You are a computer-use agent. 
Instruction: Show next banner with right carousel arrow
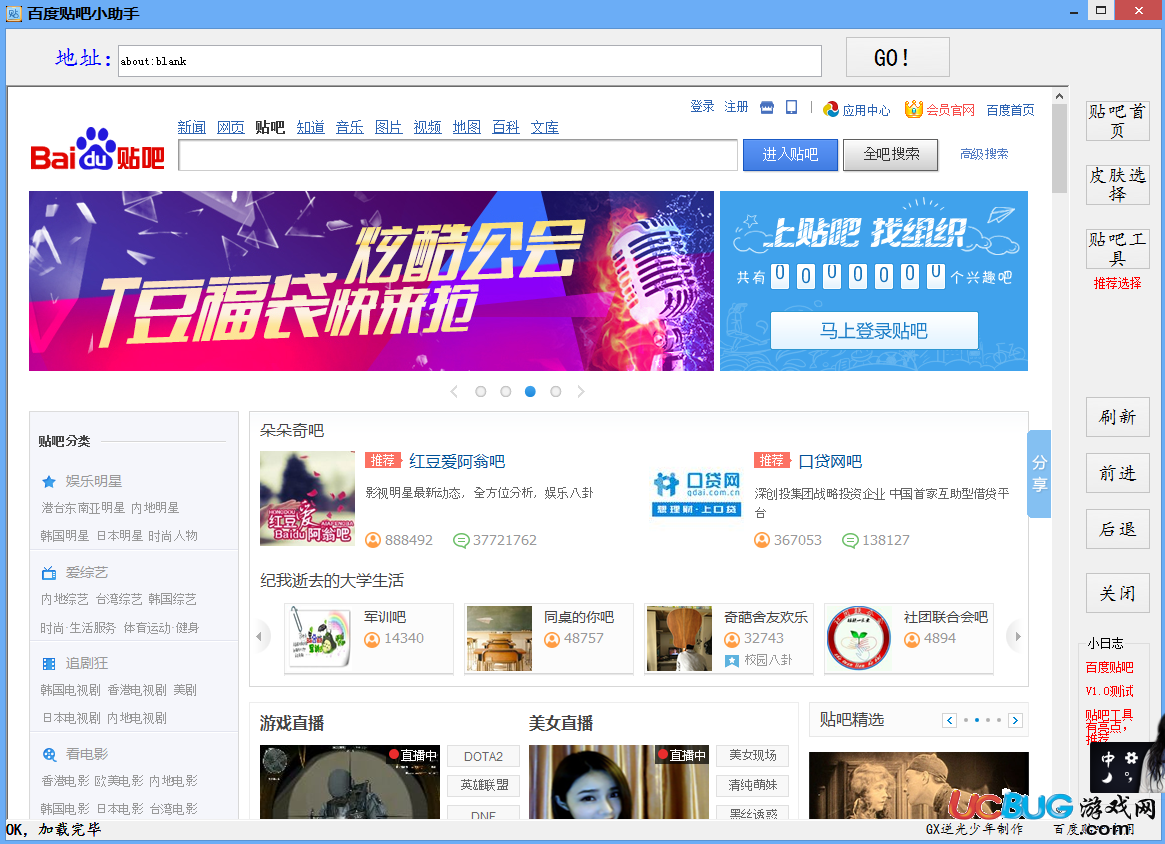[581, 392]
